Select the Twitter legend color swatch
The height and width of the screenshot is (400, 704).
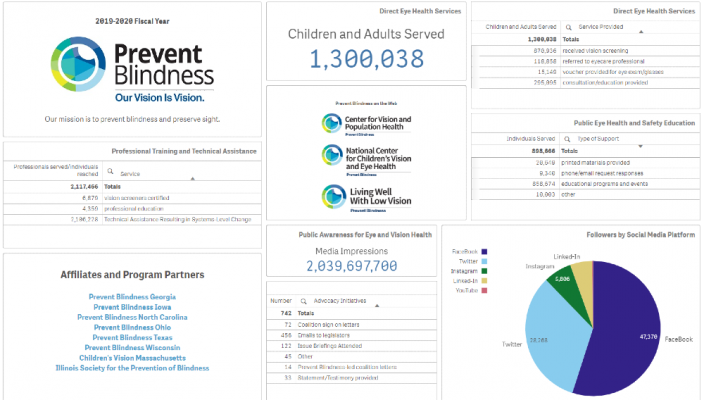pos(484,261)
